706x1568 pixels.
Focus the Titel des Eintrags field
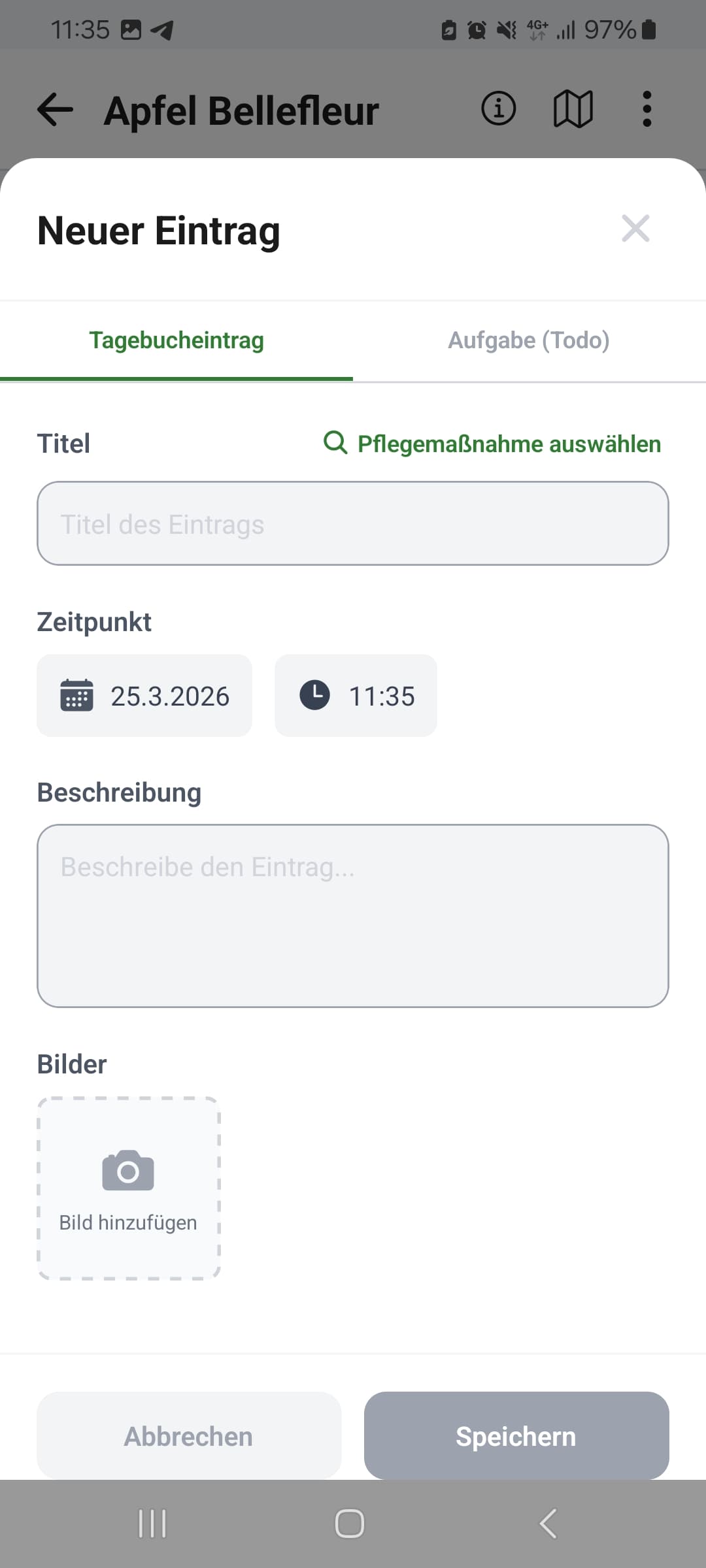pyautogui.click(x=353, y=524)
